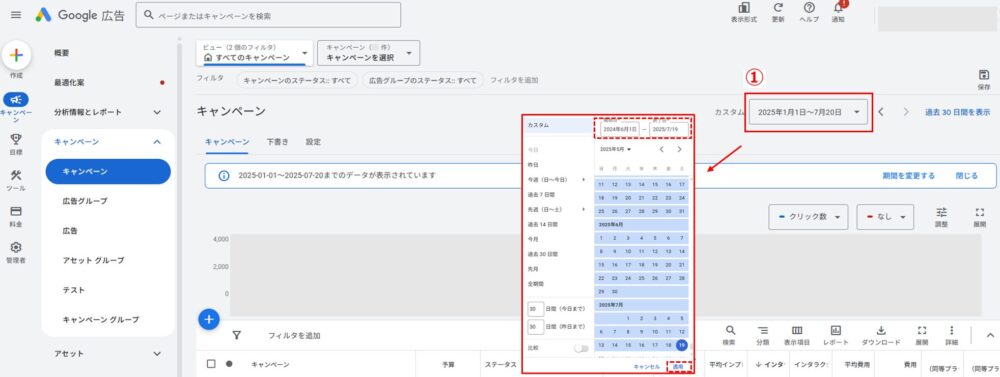Open 広告グループ in the sidebar
Image resolution: width=1000 pixels, height=377 pixels.
(x=85, y=201)
